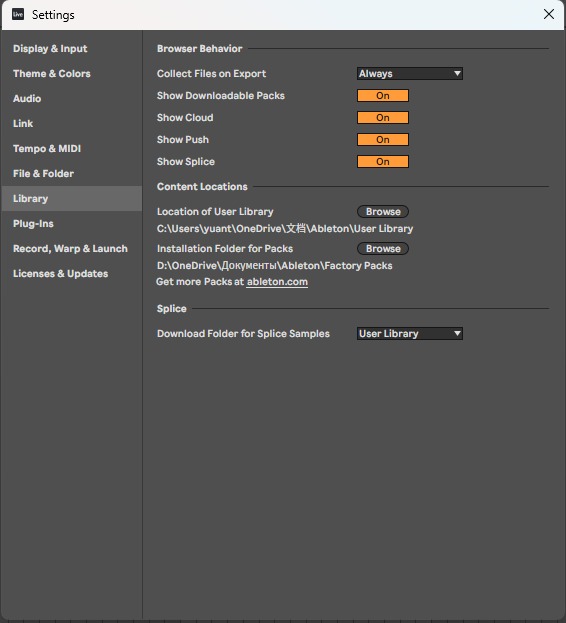Screen dimensions: 566x623
Task: Disable the Show Push toggle
Action: (382, 139)
